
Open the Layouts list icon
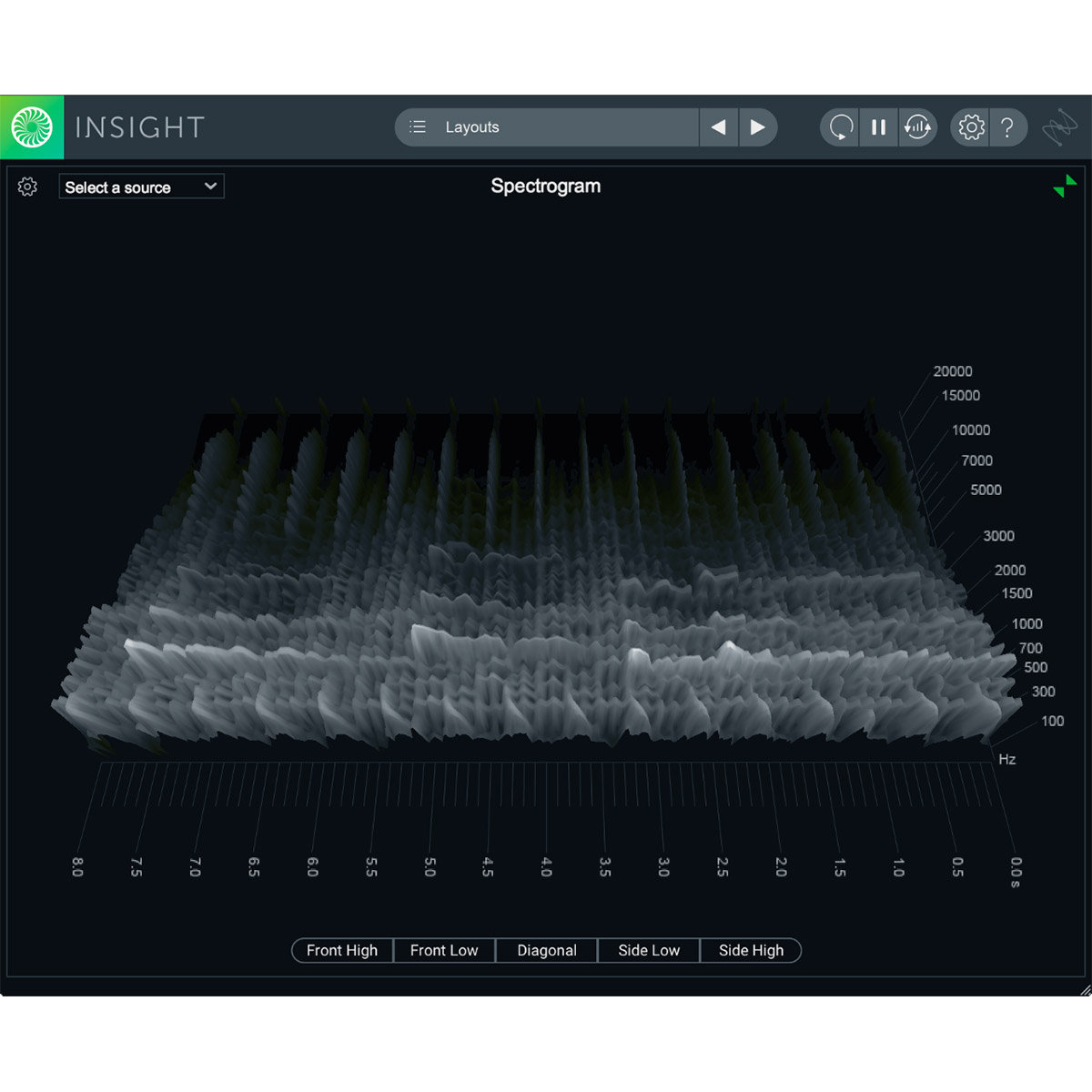click(418, 126)
